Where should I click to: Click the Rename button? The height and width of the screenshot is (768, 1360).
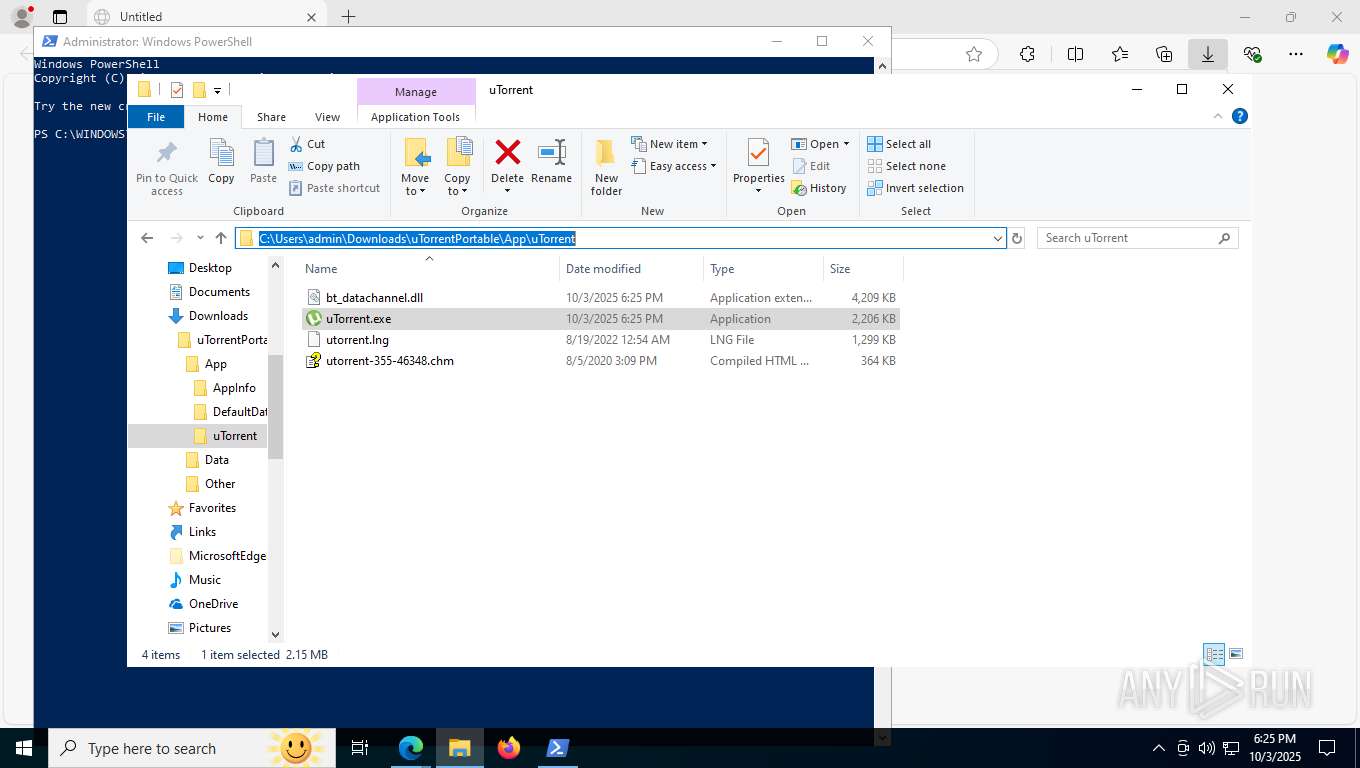click(551, 162)
